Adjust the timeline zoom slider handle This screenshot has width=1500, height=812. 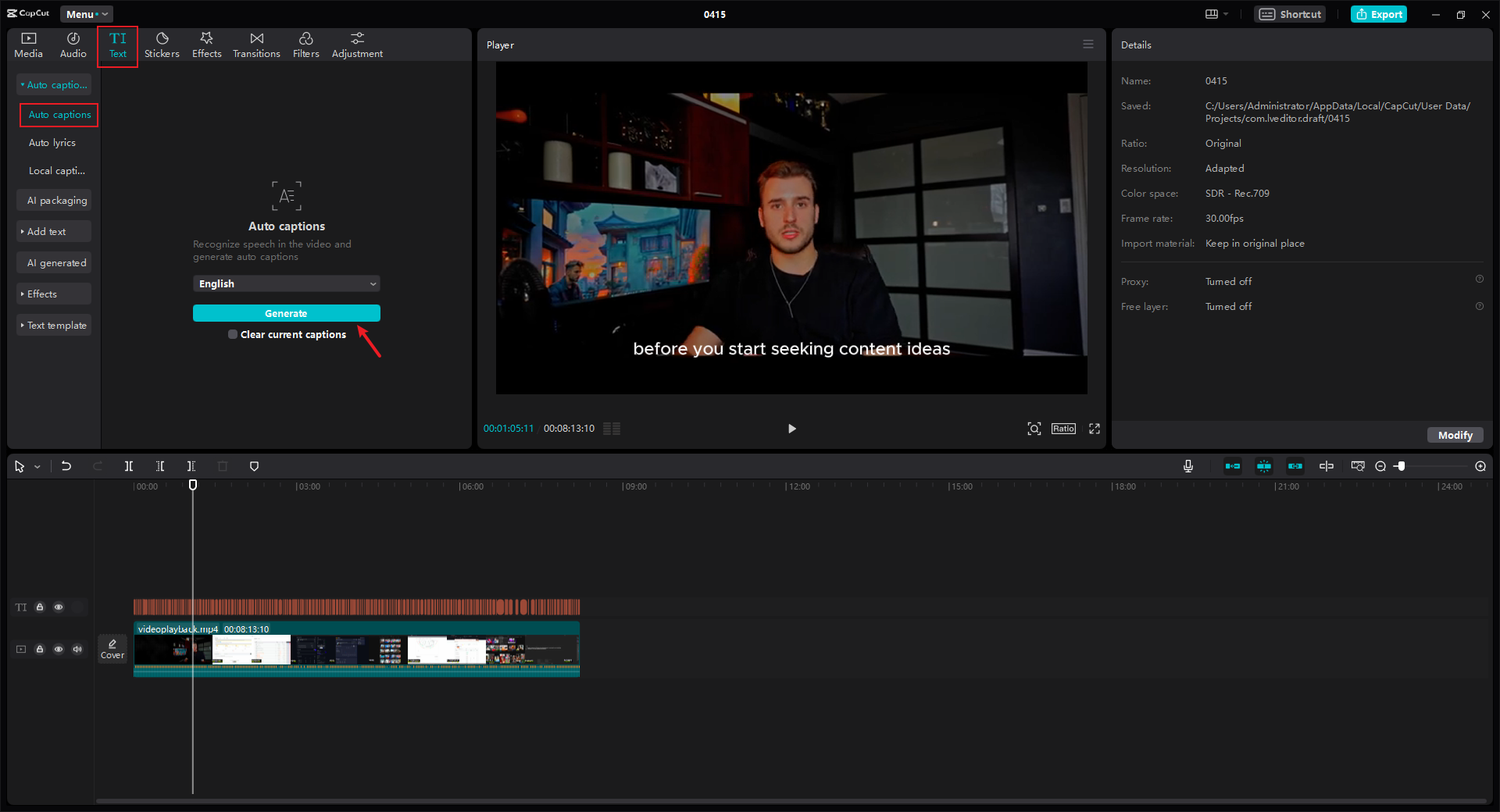tap(1402, 466)
